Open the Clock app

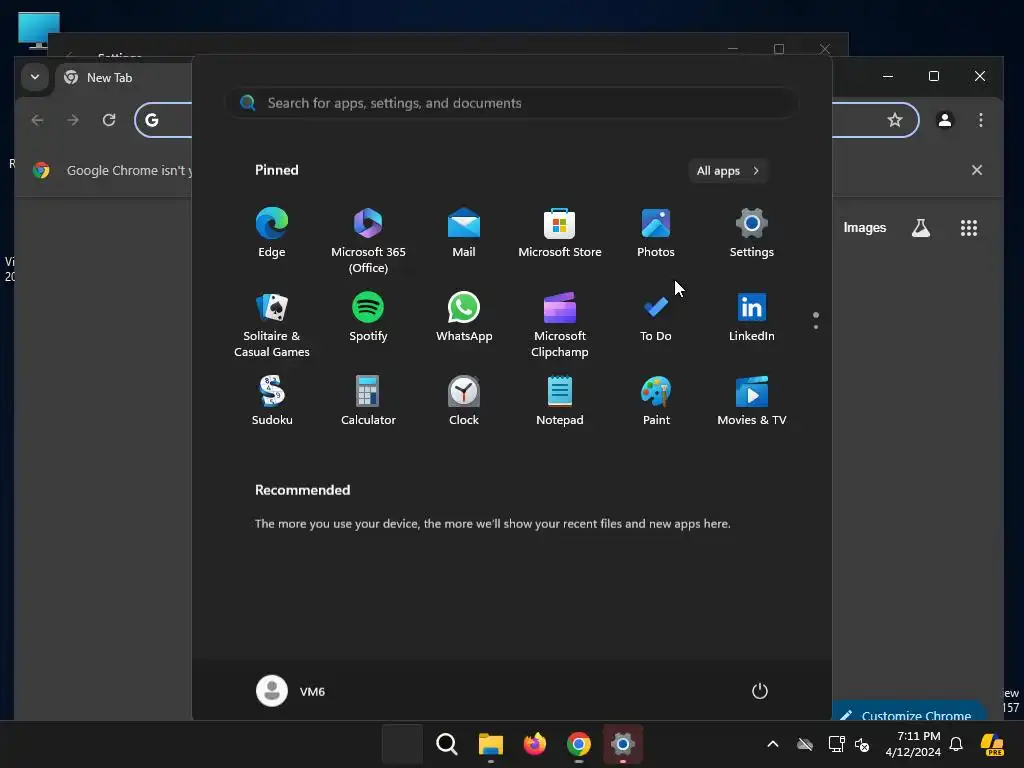464,401
